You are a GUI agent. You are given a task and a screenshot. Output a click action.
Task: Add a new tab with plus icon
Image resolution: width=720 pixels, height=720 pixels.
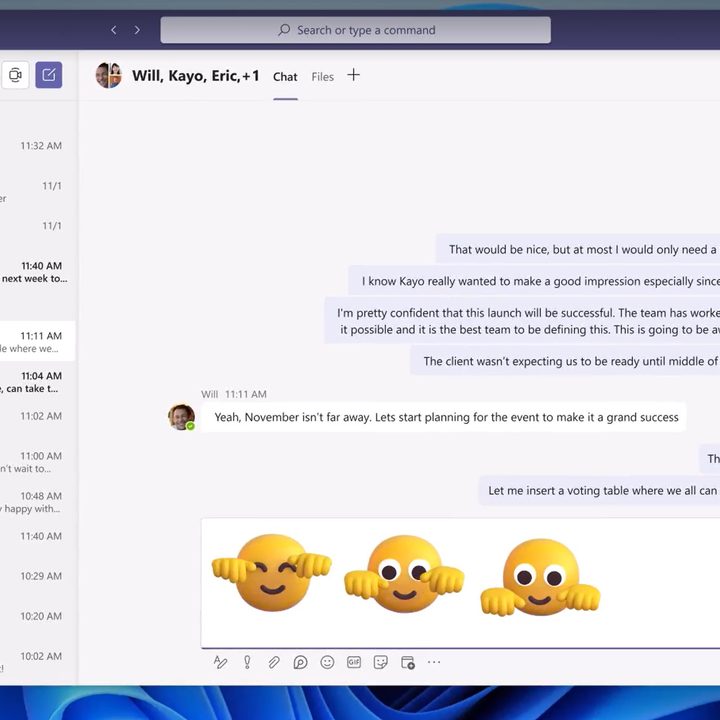(353, 75)
